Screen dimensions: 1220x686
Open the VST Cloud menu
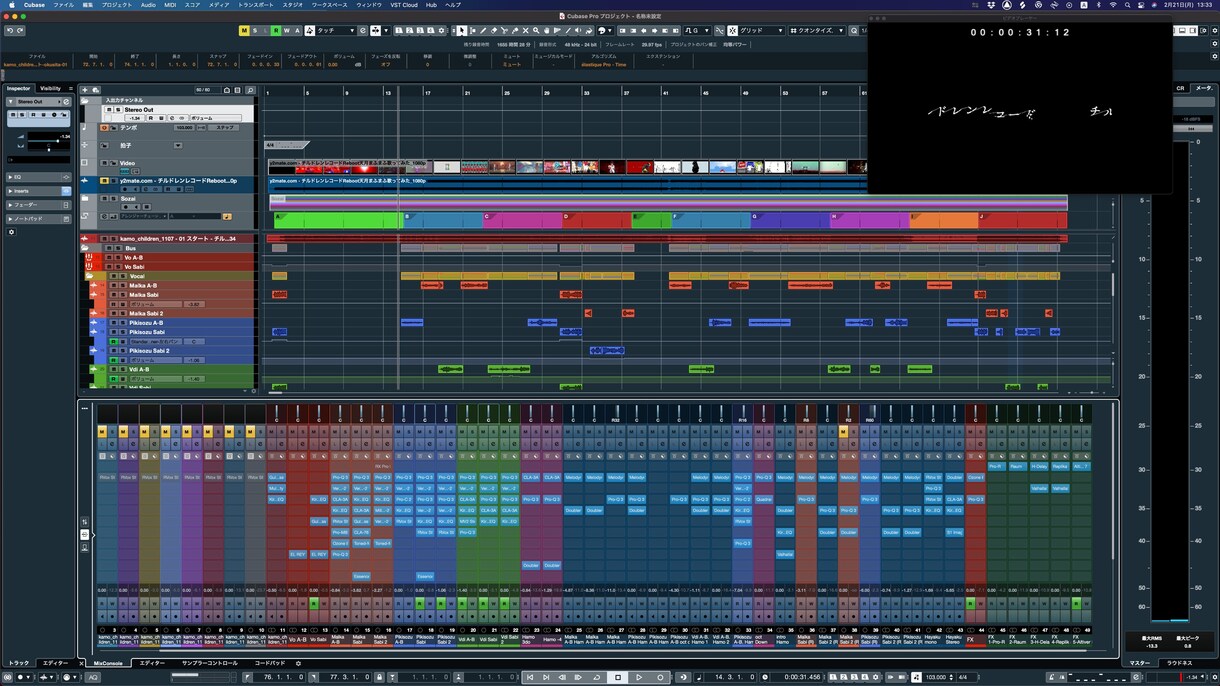click(404, 5)
